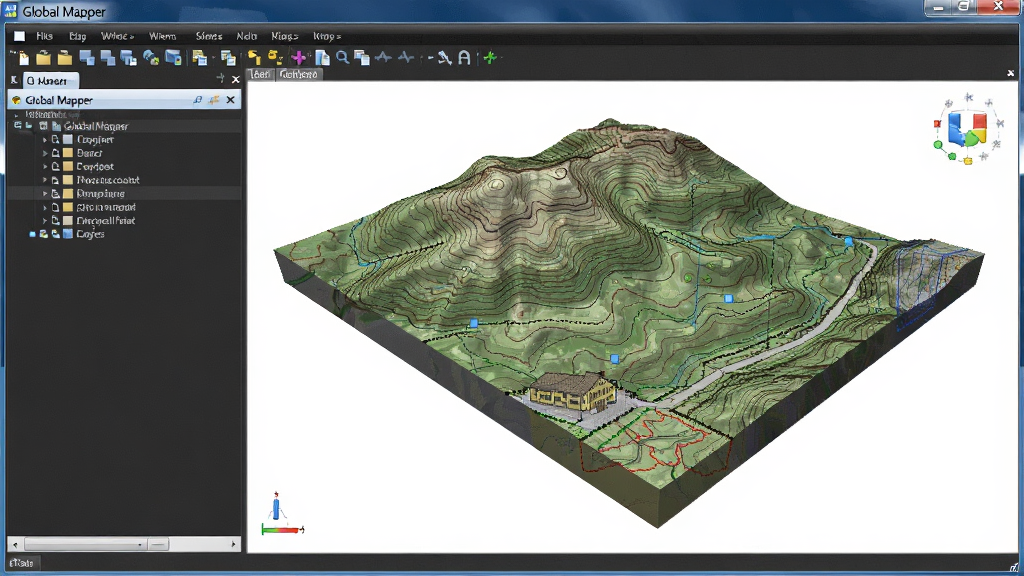The height and width of the screenshot is (576, 1024).
Task: Toggle the layer icon on the 'Droupiane' row
Action: click(x=56, y=193)
